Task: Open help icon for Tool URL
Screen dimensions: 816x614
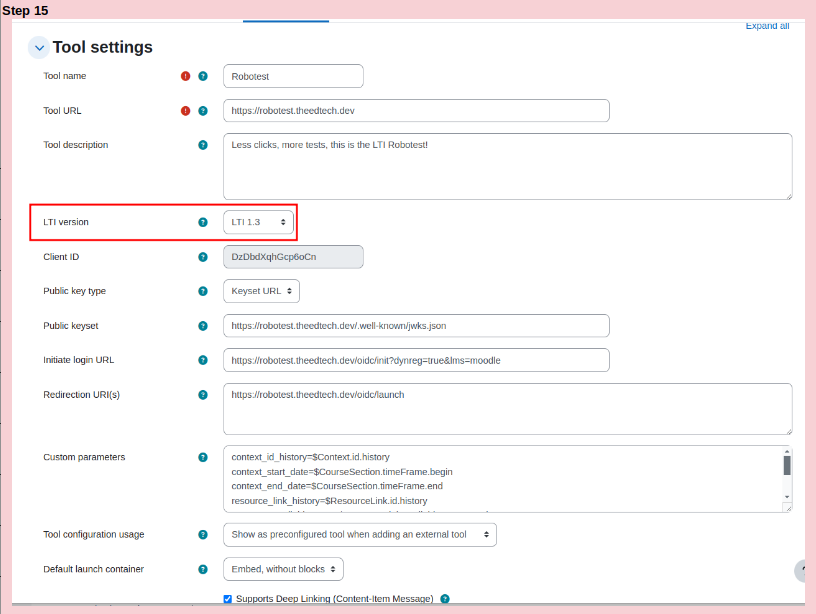Action: tap(203, 111)
